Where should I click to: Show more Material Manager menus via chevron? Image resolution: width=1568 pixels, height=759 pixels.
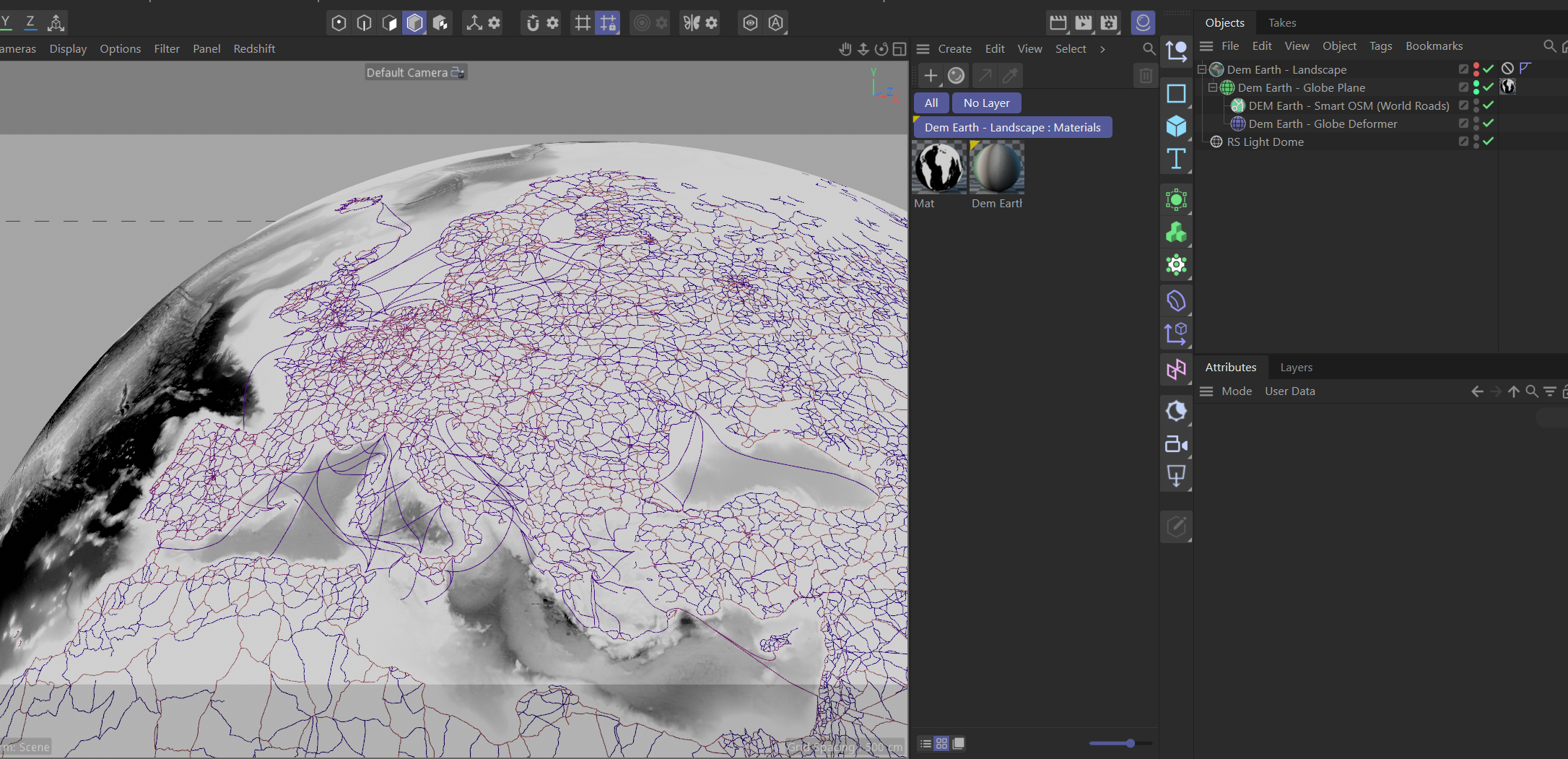pyautogui.click(x=1102, y=49)
